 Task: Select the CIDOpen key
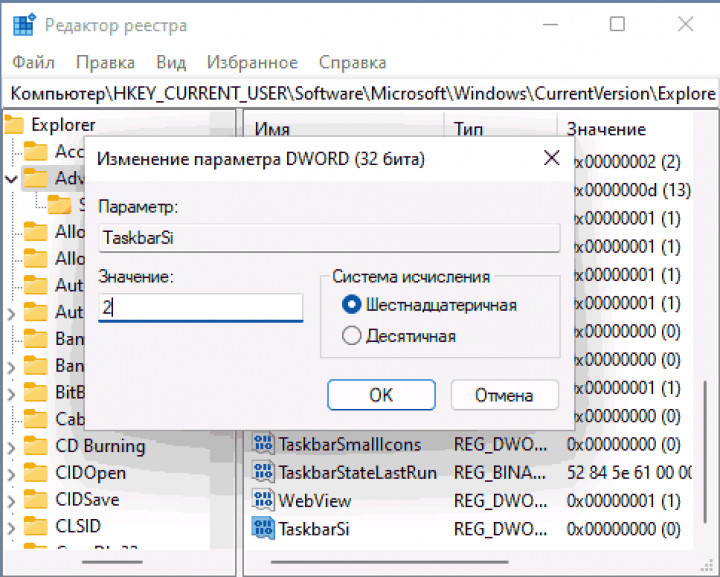(90, 473)
